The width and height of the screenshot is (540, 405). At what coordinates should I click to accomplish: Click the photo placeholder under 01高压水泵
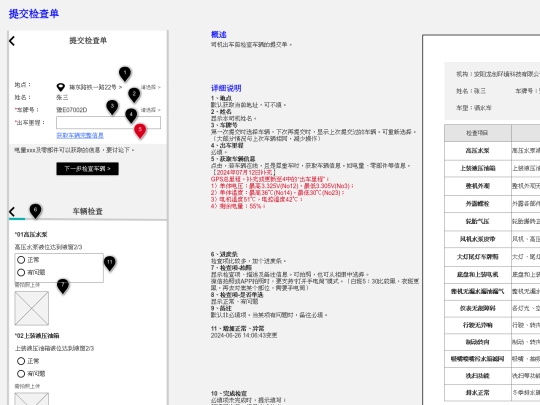(32, 308)
